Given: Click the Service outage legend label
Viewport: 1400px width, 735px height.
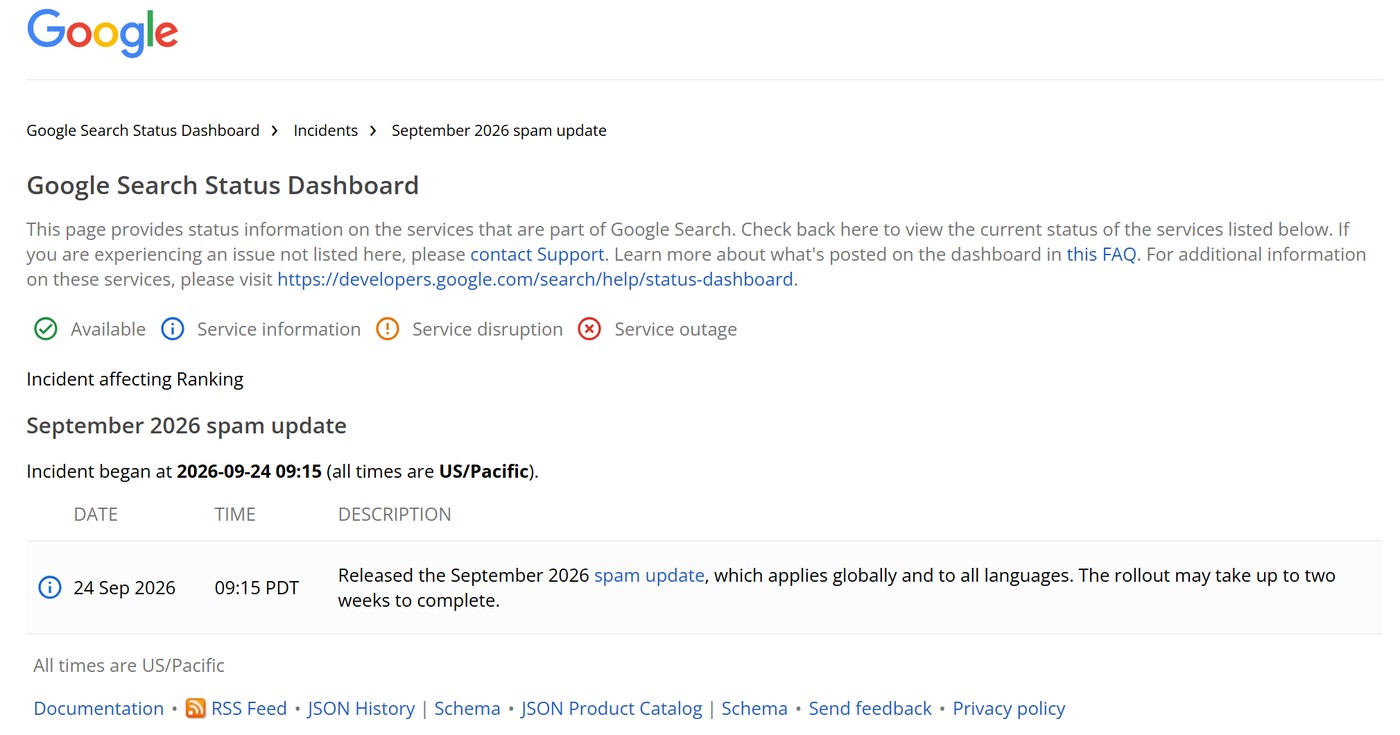Looking at the screenshot, I should coord(676,329).
